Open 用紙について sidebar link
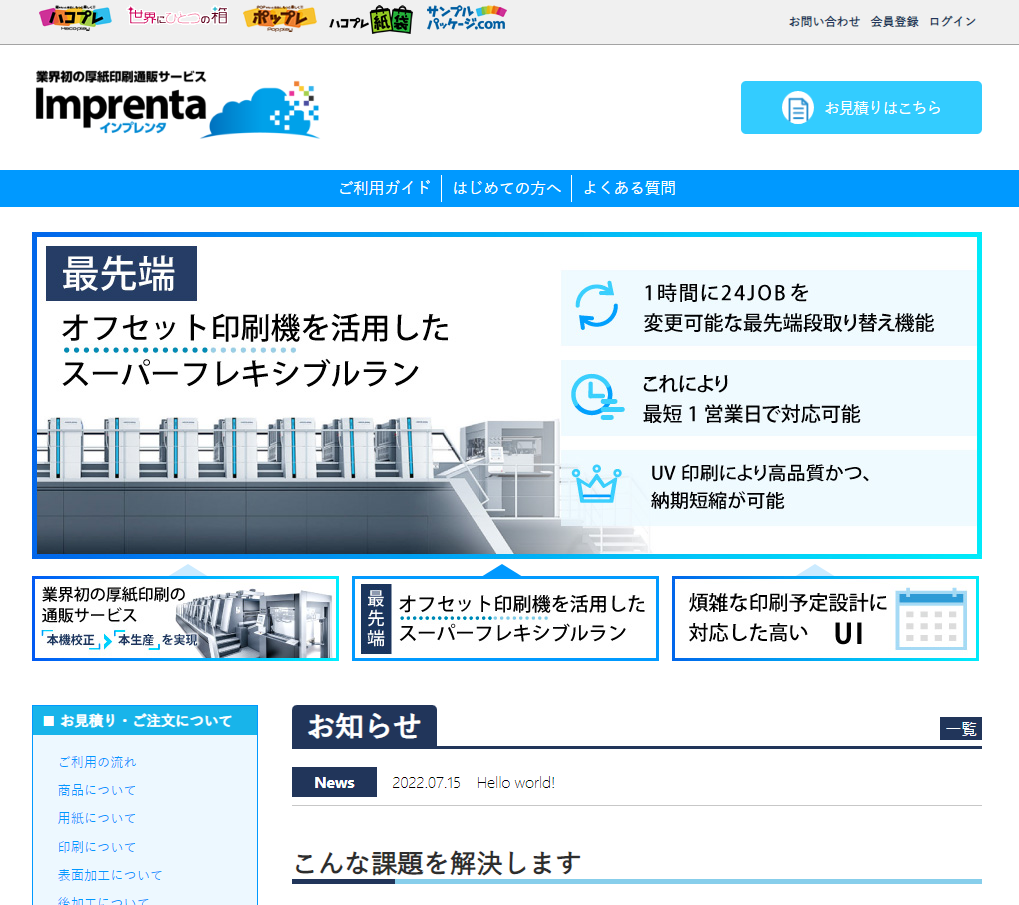 pyautogui.click(x=97, y=818)
